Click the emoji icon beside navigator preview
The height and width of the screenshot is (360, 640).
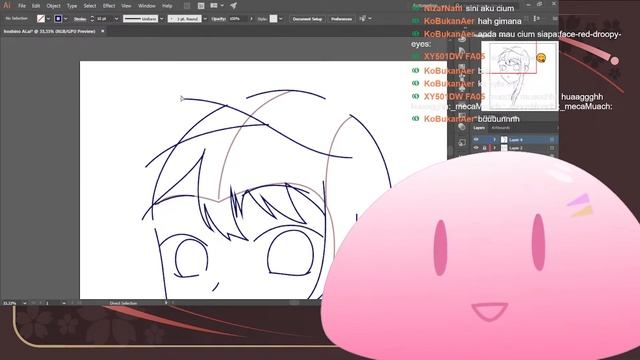[541, 58]
